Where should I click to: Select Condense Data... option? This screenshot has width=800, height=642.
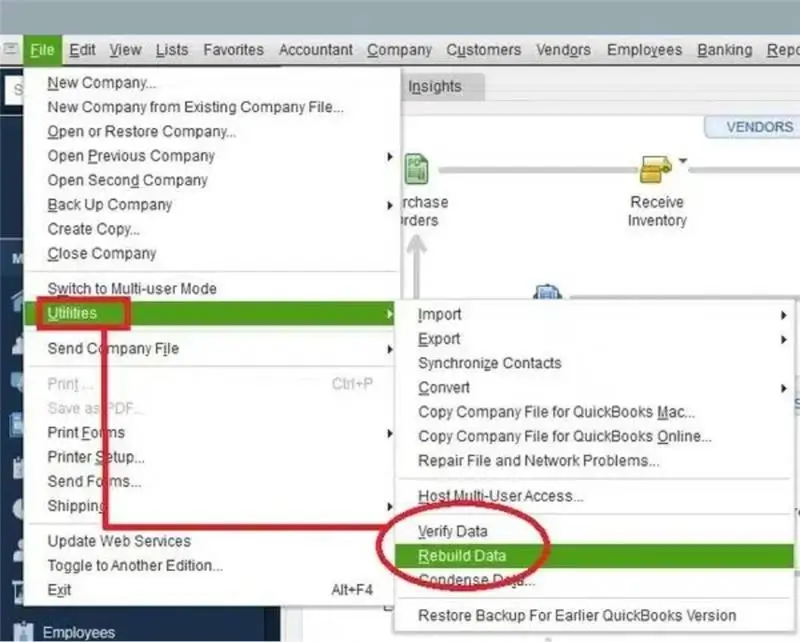(x=596, y=581)
